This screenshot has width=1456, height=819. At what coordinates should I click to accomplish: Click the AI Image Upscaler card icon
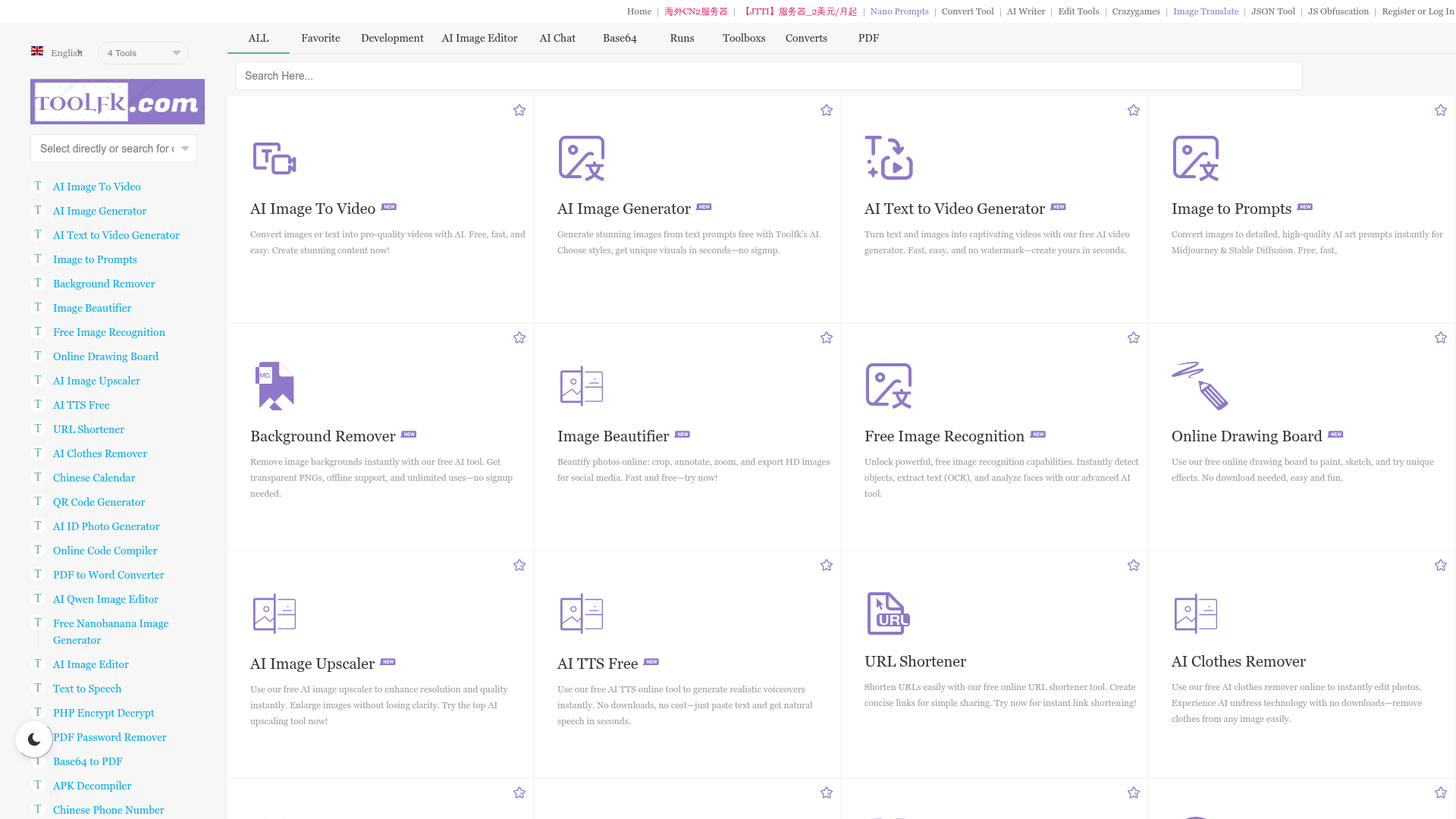[275, 613]
